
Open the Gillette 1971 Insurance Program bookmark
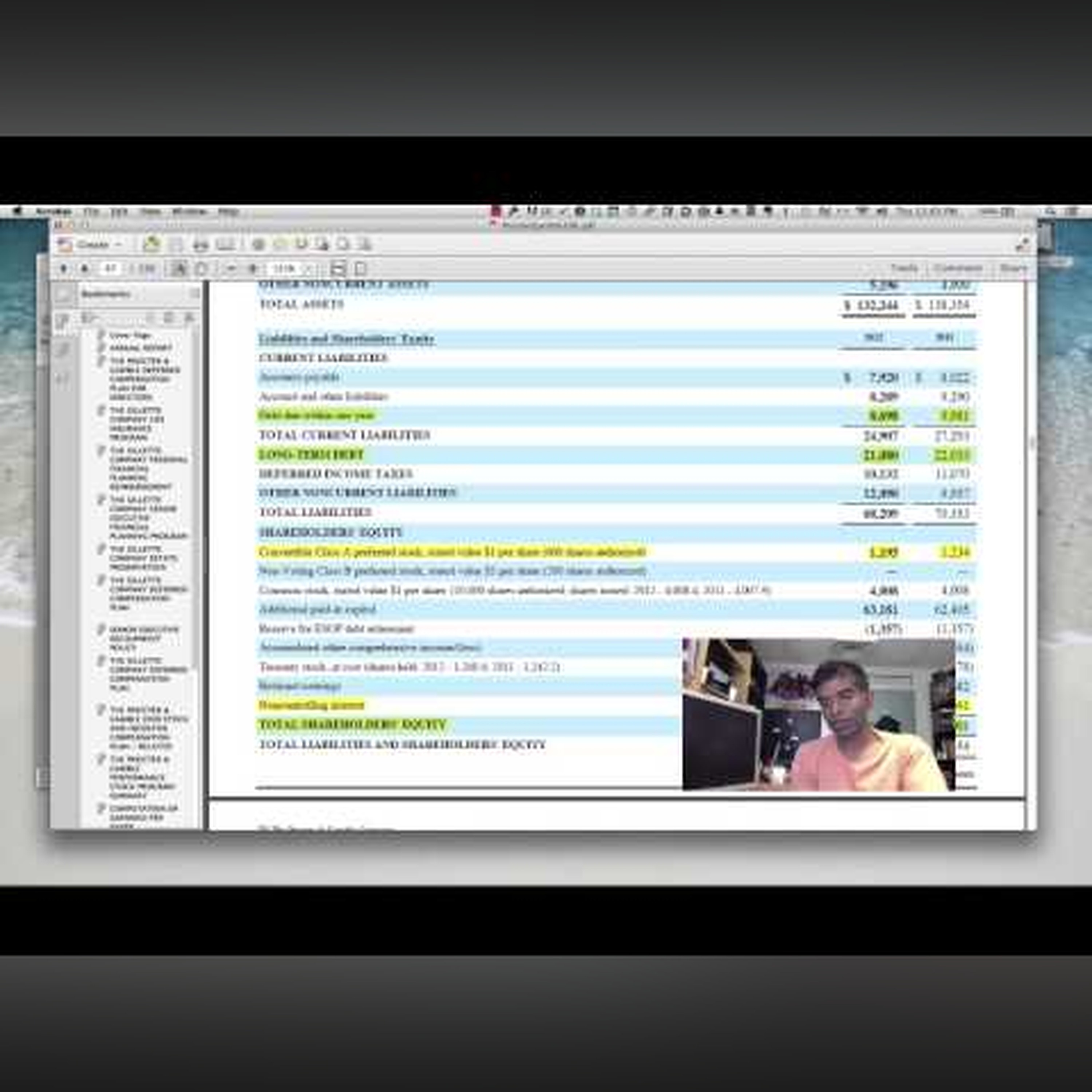point(137,423)
